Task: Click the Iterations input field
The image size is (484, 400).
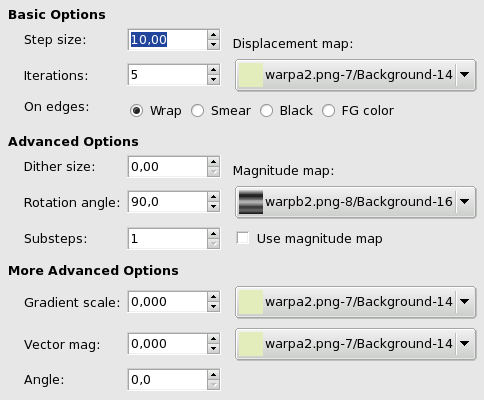Action: click(x=168, y=75)
